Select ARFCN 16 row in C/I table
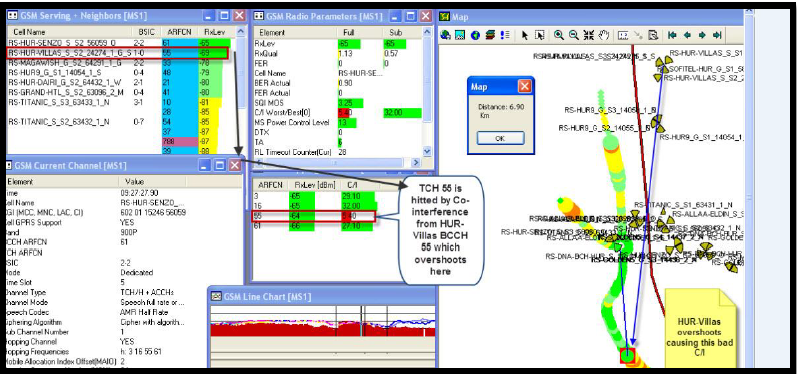The image size is (797, 374). (x=315, y=206)
